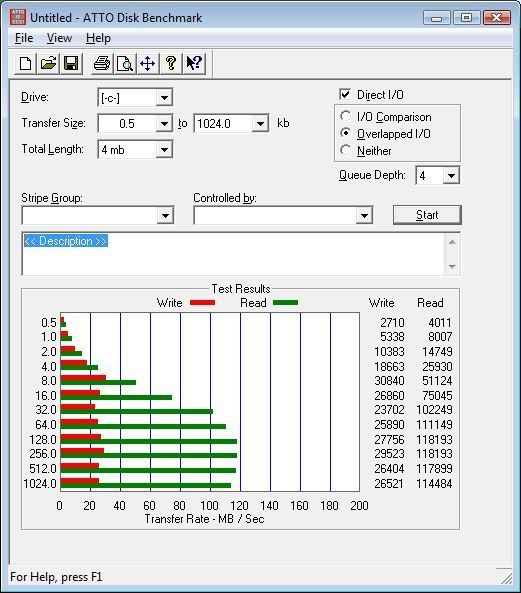Click the write value 26521
Image resolution: width=521 pixels, height=593 pixels.
(x=389, y=483)
